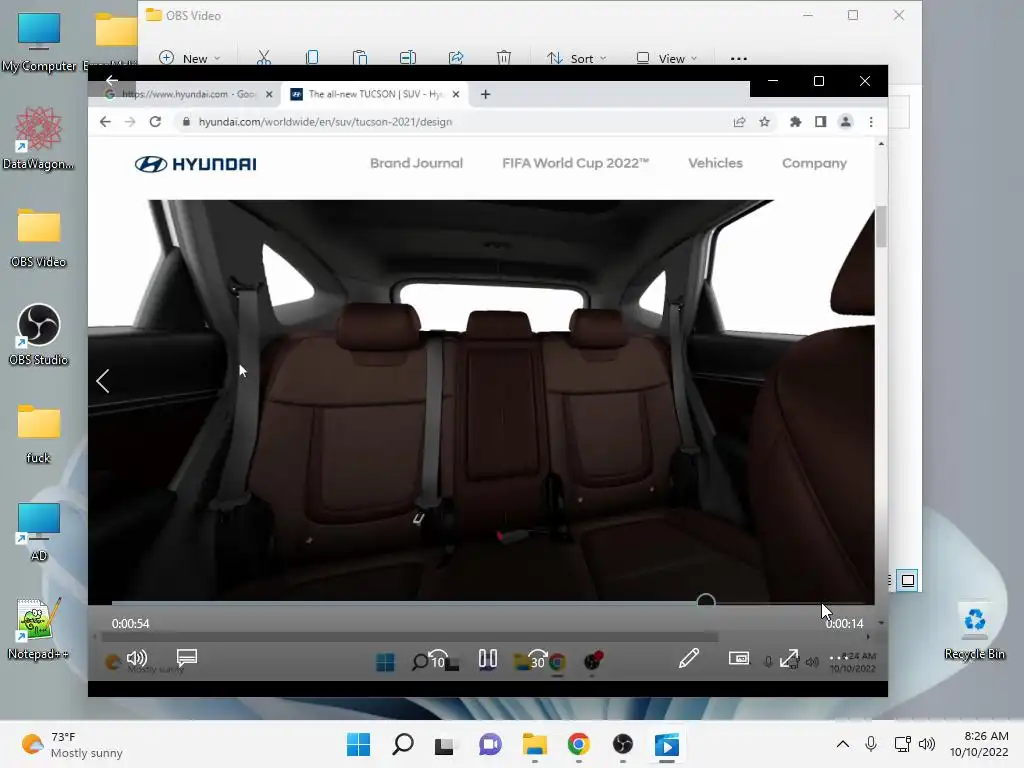Click the Share icon in the OBS Video window toolbar
This screenshot has height=768, width=1024.
click(x=456, y=58)
